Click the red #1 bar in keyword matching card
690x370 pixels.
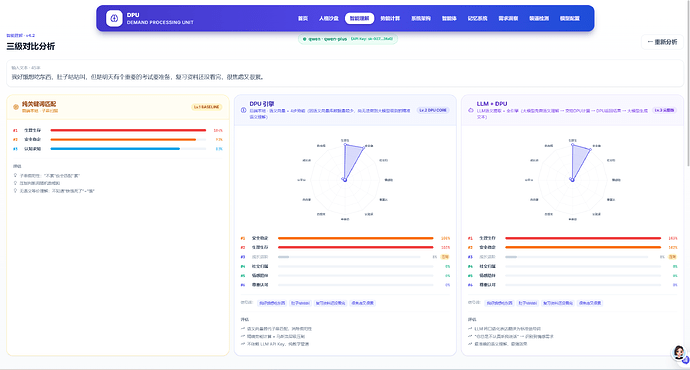tap(128, 130)
